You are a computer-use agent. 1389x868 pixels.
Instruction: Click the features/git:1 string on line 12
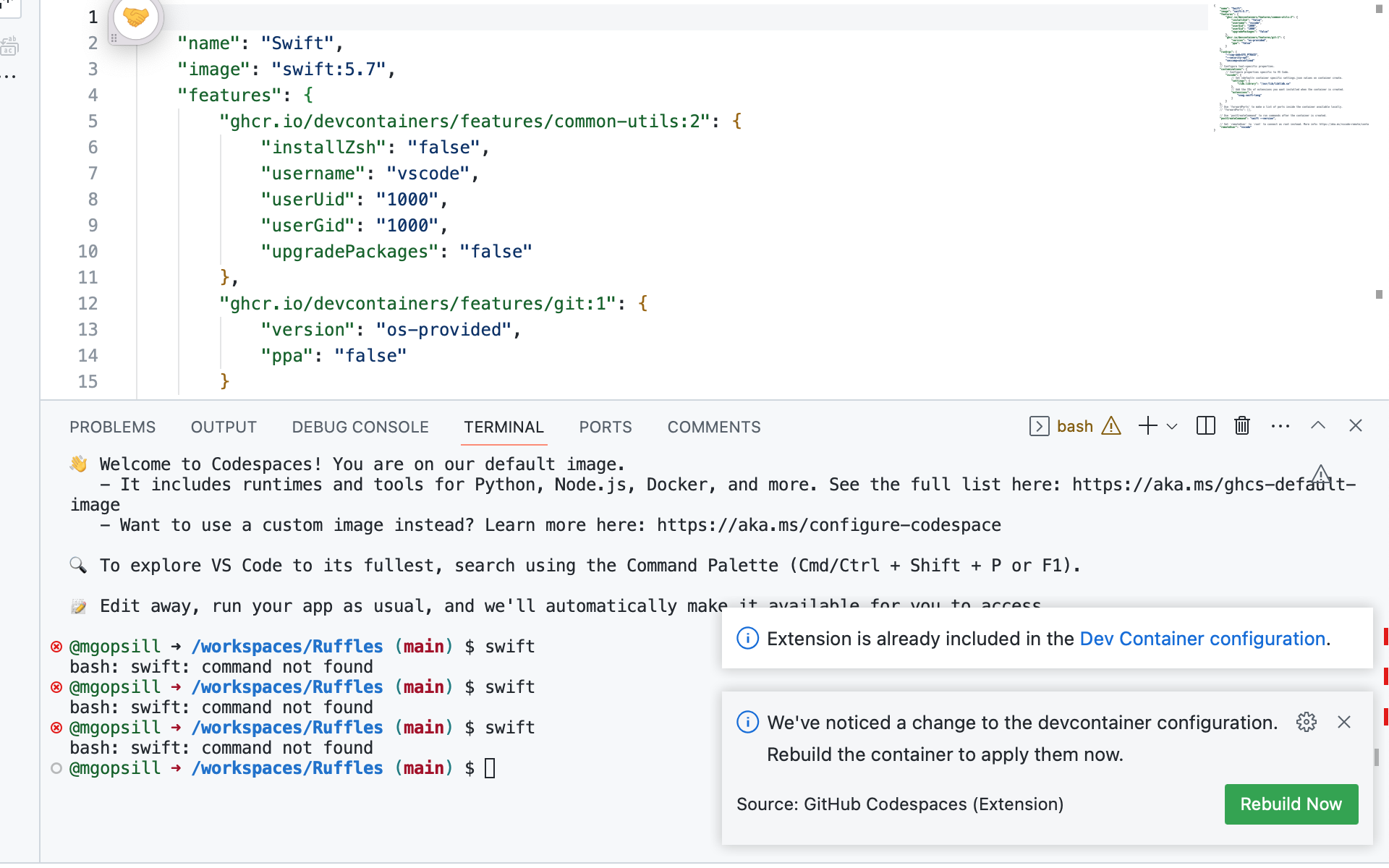point(418,304)
